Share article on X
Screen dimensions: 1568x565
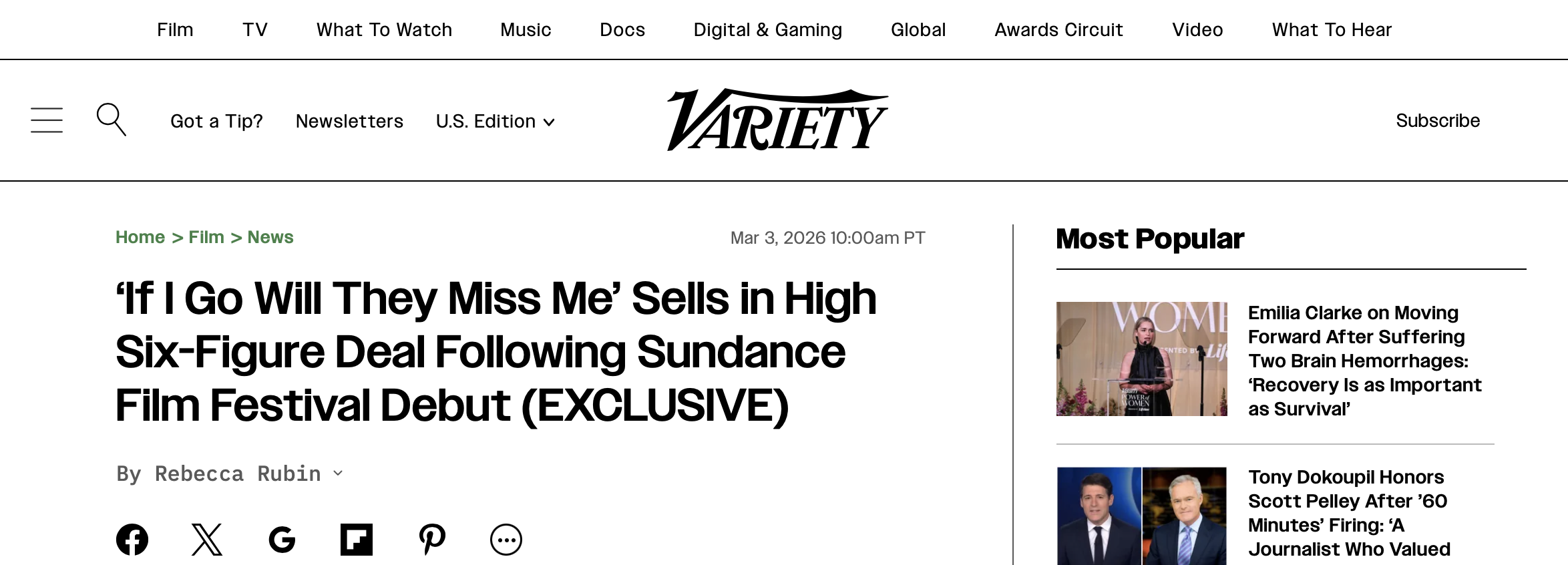pyautogui.click(x=207, y=540)
